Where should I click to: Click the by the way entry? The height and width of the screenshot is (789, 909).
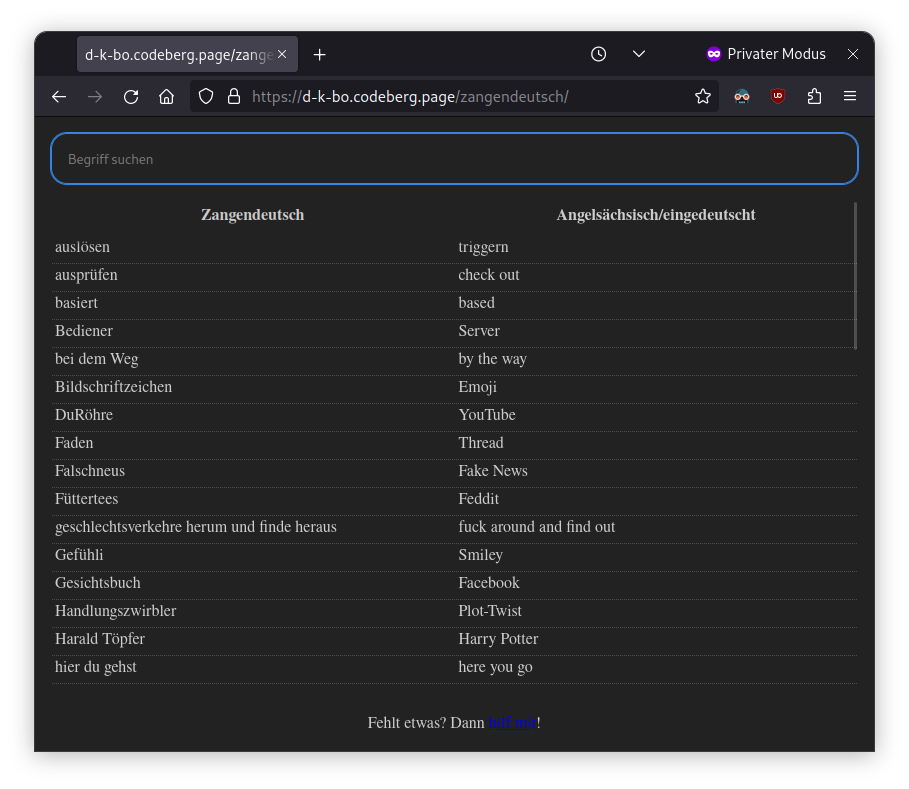(493, 359)
